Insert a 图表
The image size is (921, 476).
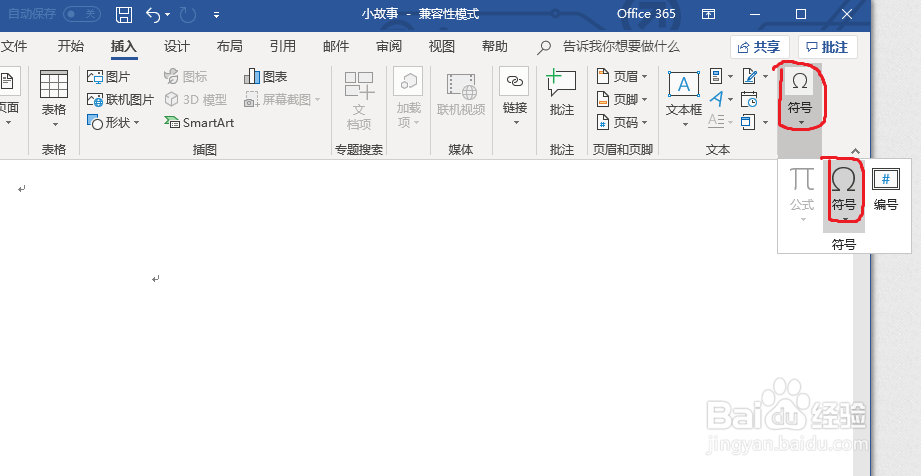265,76
